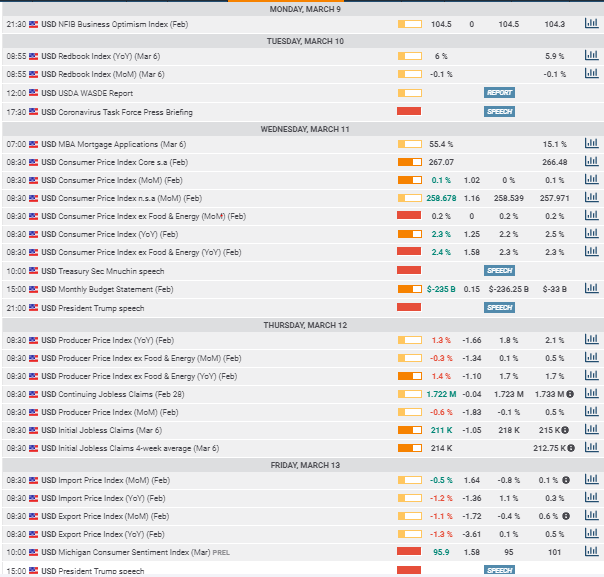
Task: Open chart icon for PPI ex Food & Energy (YoY)
Action: tap(591, 376)
